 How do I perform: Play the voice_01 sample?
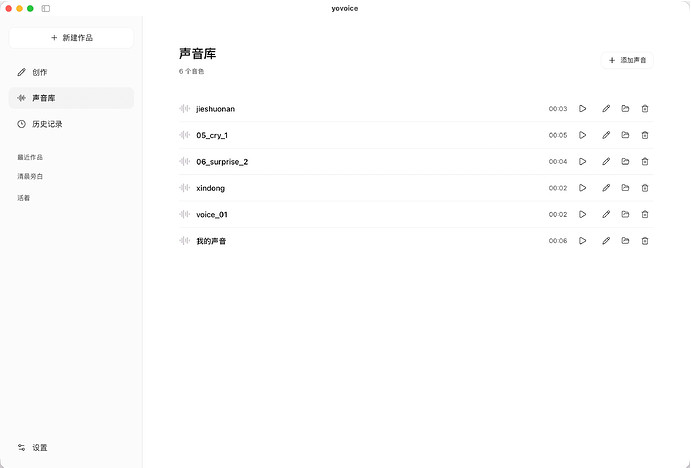582,214
